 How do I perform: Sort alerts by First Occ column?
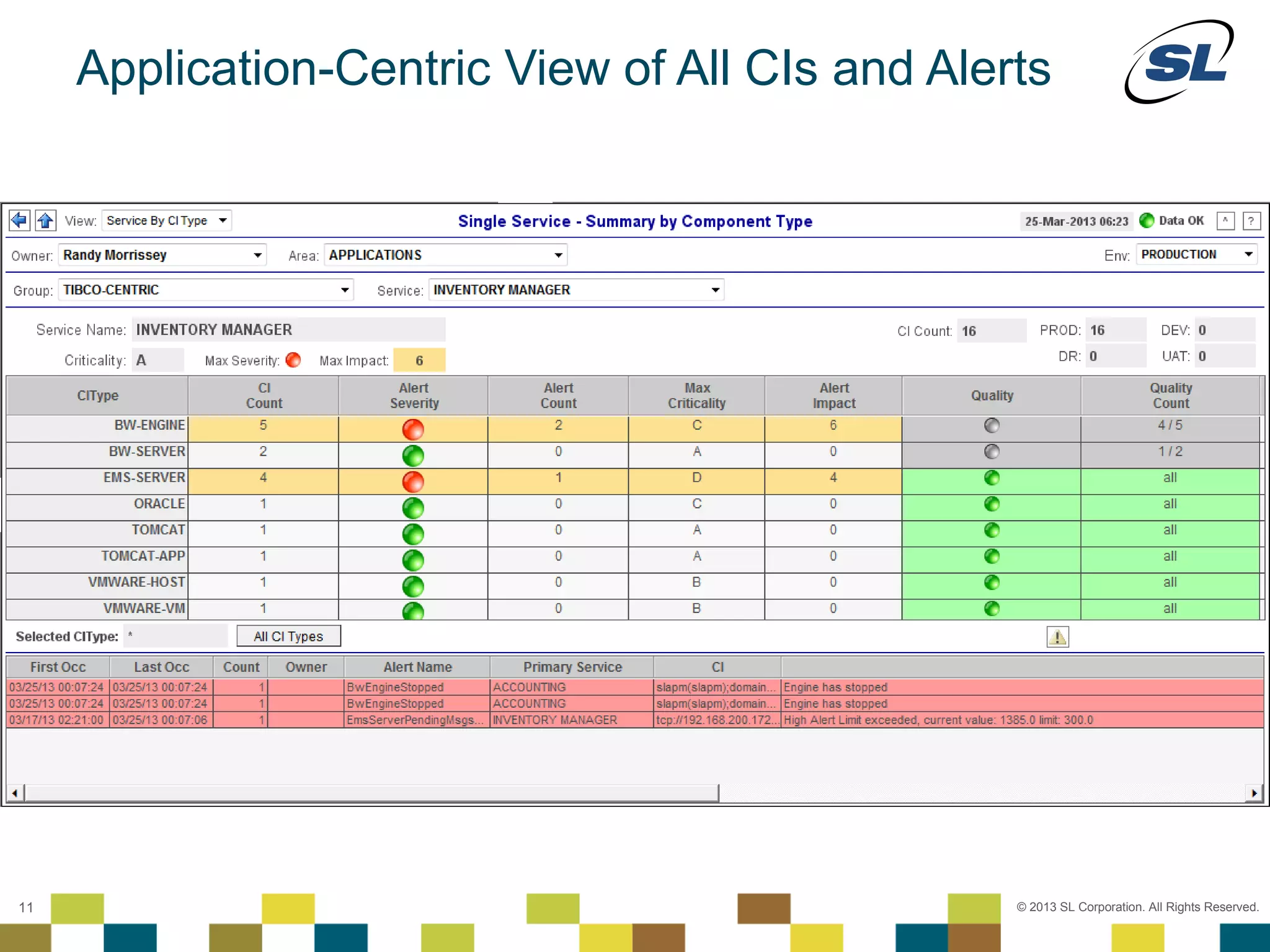pyautogui.click(x=58, y=667)
